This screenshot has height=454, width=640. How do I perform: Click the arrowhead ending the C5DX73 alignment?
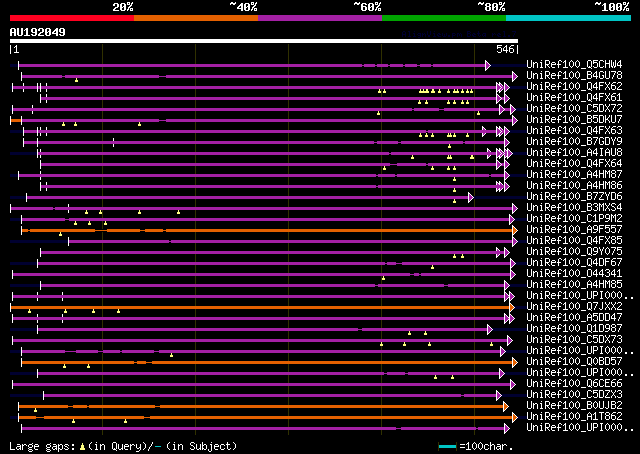pos(509,340)
